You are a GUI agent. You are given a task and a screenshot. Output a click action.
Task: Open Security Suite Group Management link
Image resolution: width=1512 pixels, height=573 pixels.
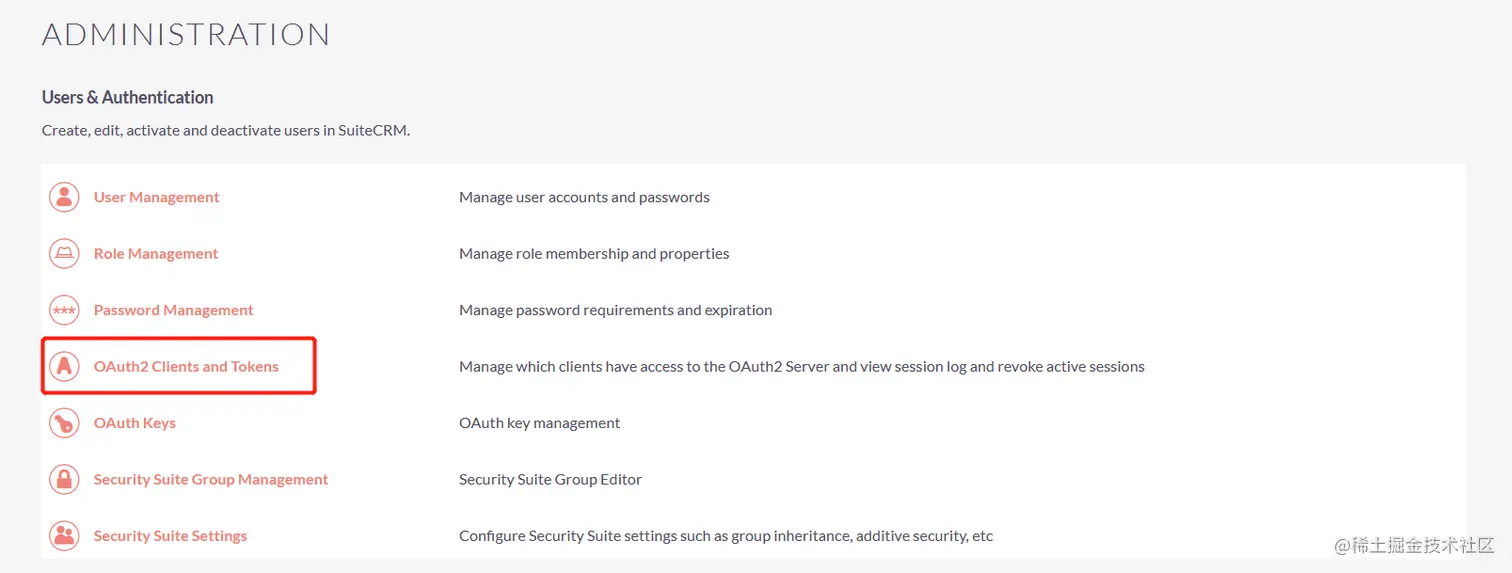pos(210,480)
